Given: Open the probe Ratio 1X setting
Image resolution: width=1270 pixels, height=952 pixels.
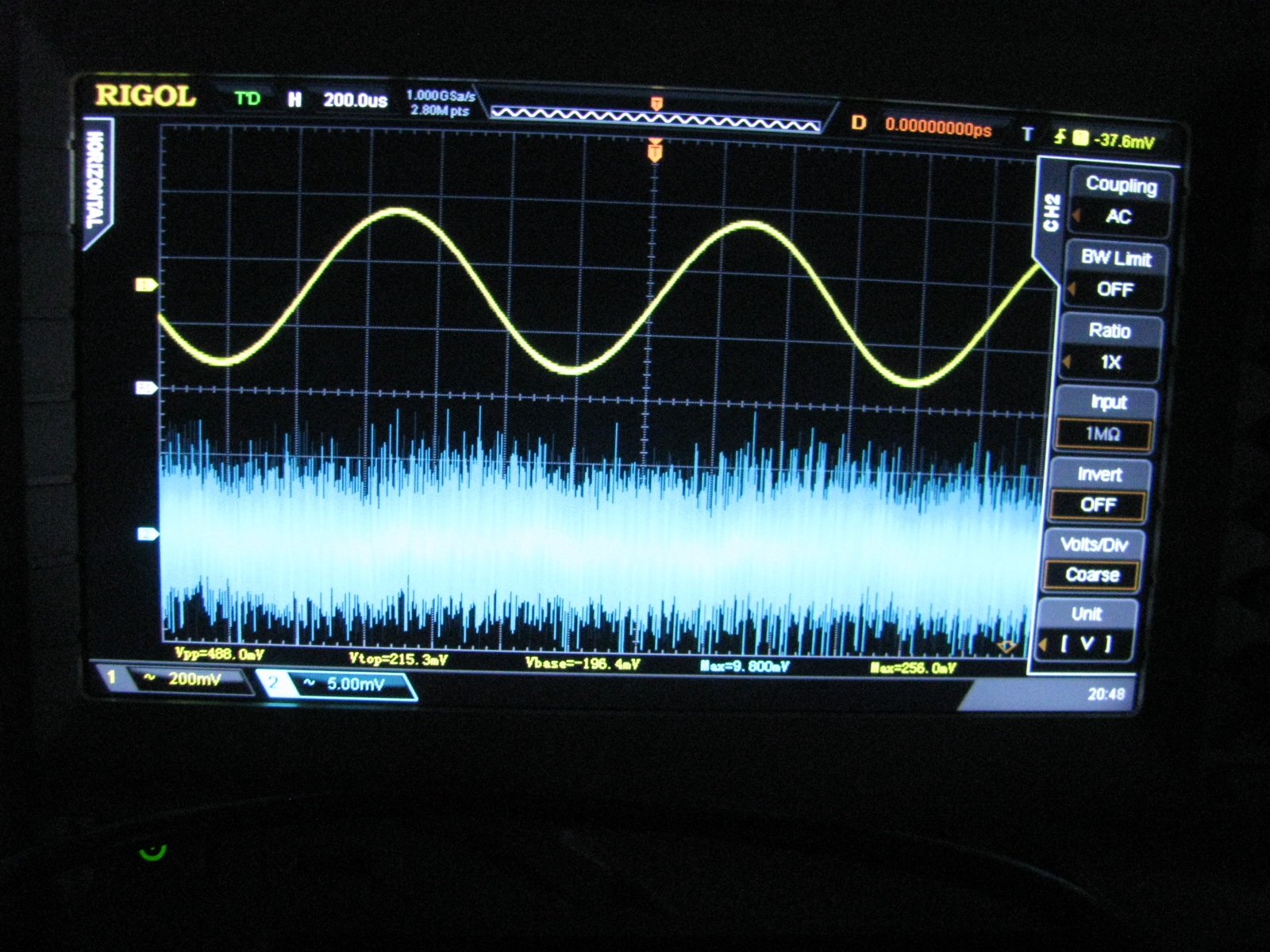Looking at the screenshot, I should click(1110, 347).
